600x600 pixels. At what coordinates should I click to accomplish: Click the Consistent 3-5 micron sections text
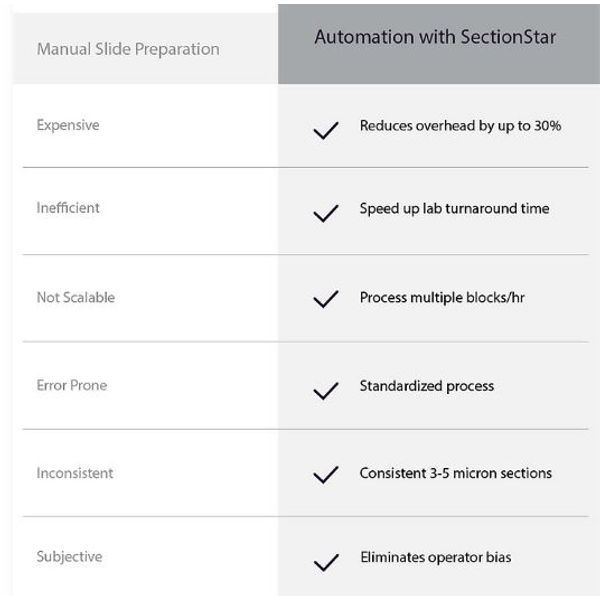456,473
